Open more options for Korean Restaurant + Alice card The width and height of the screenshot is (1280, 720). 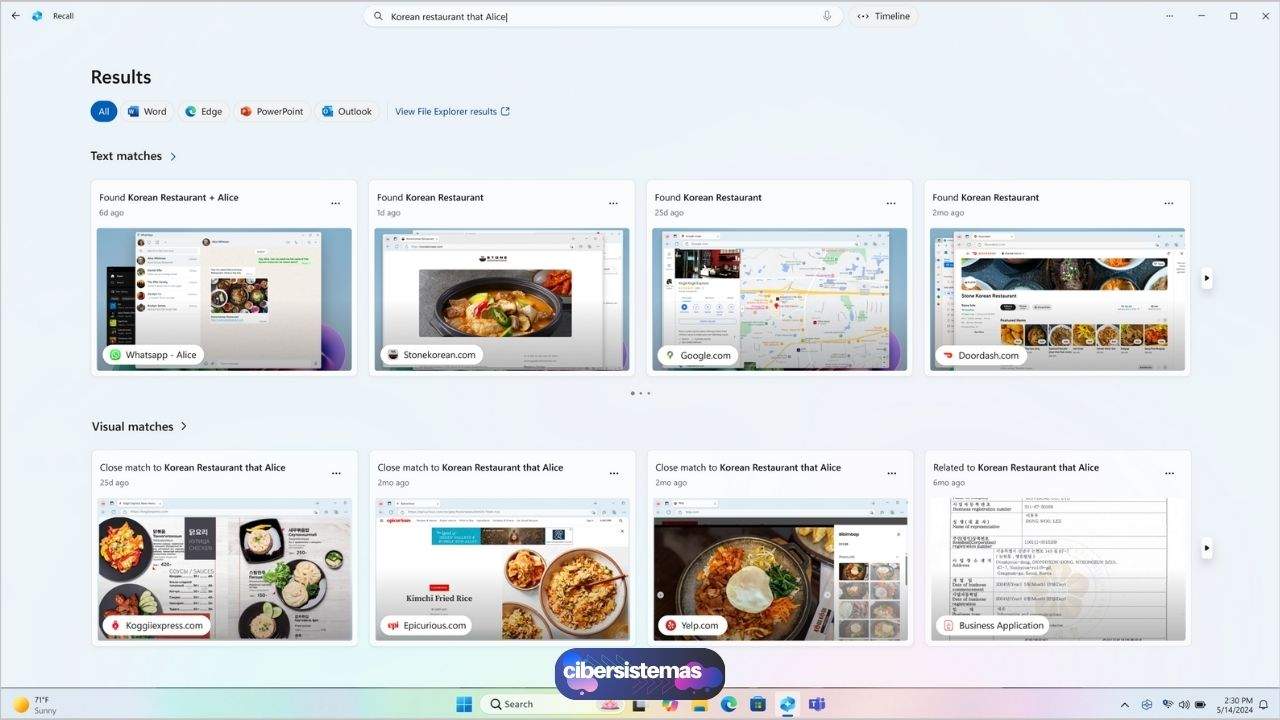tap(335, 203)
